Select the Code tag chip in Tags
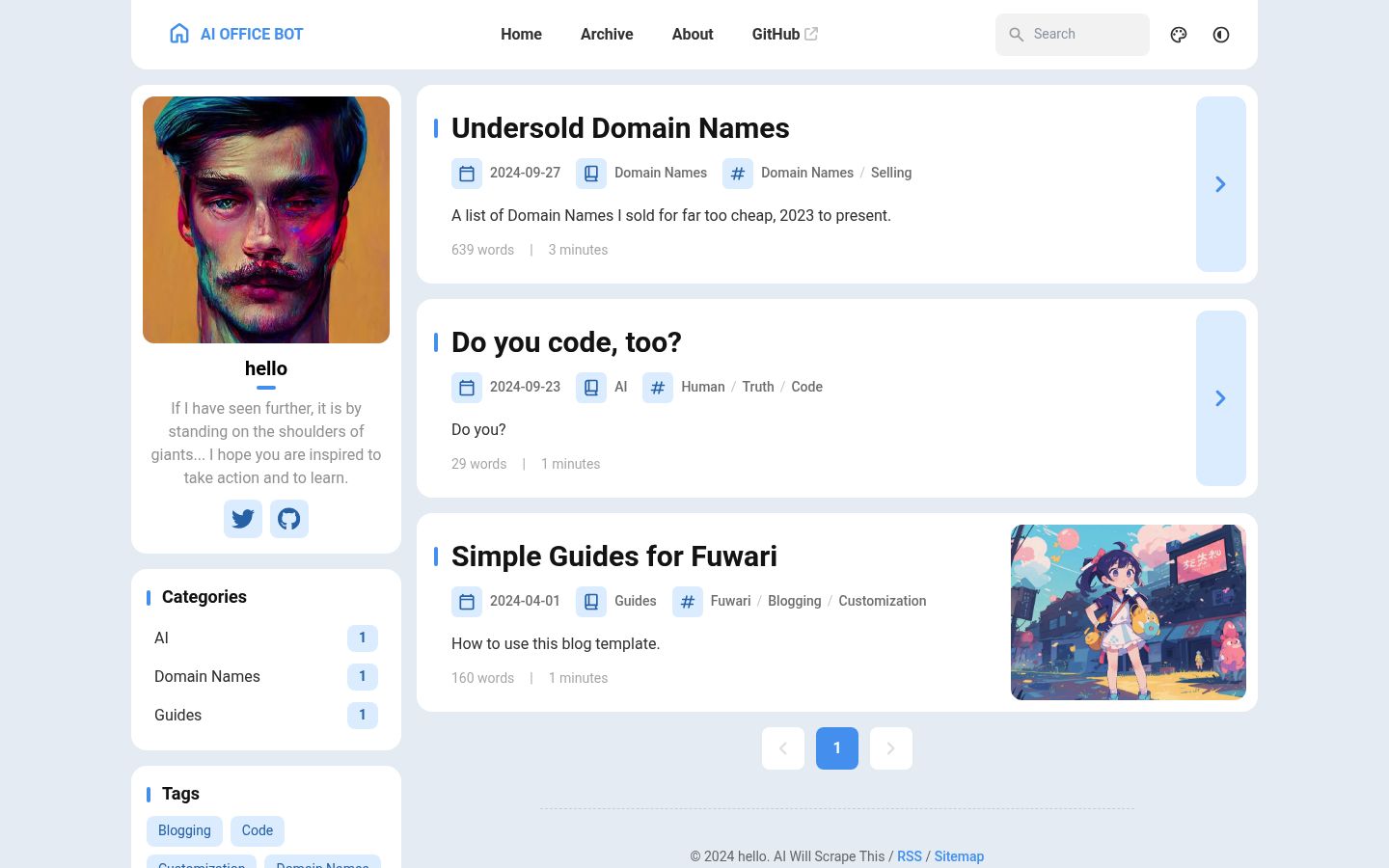The height and width of the screenshot is (868, 1389). [258, 831]
